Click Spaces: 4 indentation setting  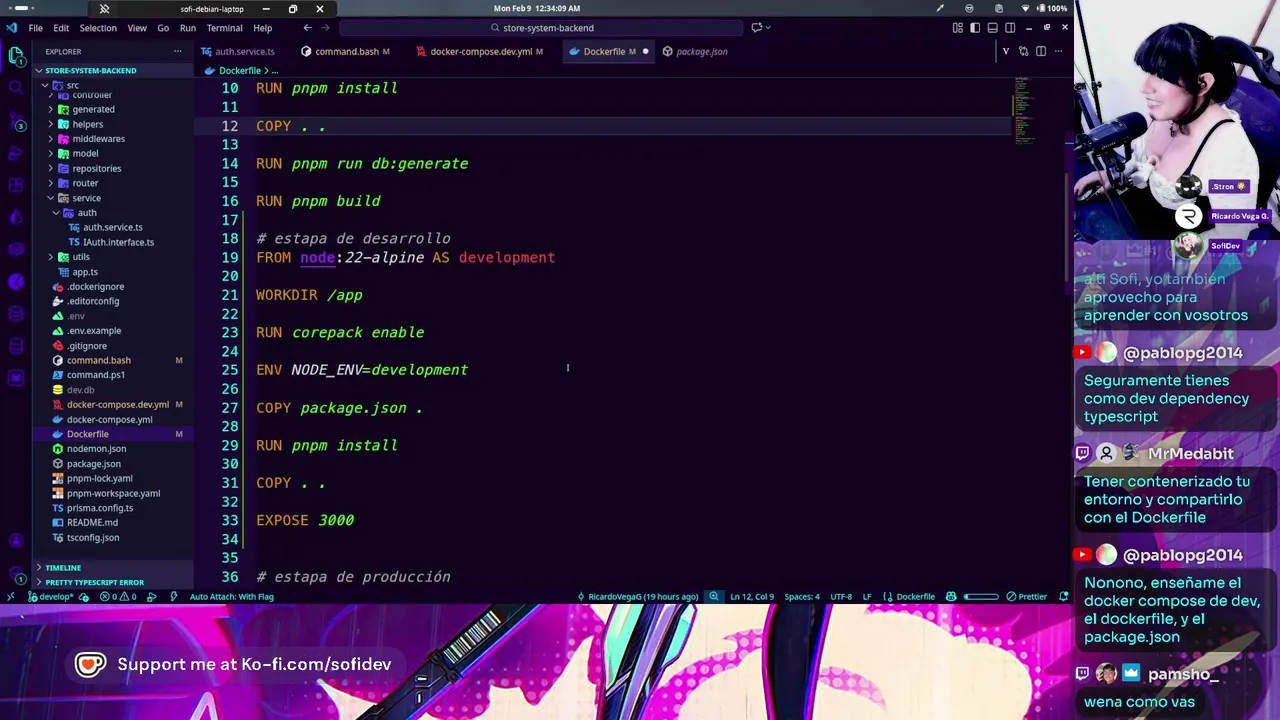[802, 597]
